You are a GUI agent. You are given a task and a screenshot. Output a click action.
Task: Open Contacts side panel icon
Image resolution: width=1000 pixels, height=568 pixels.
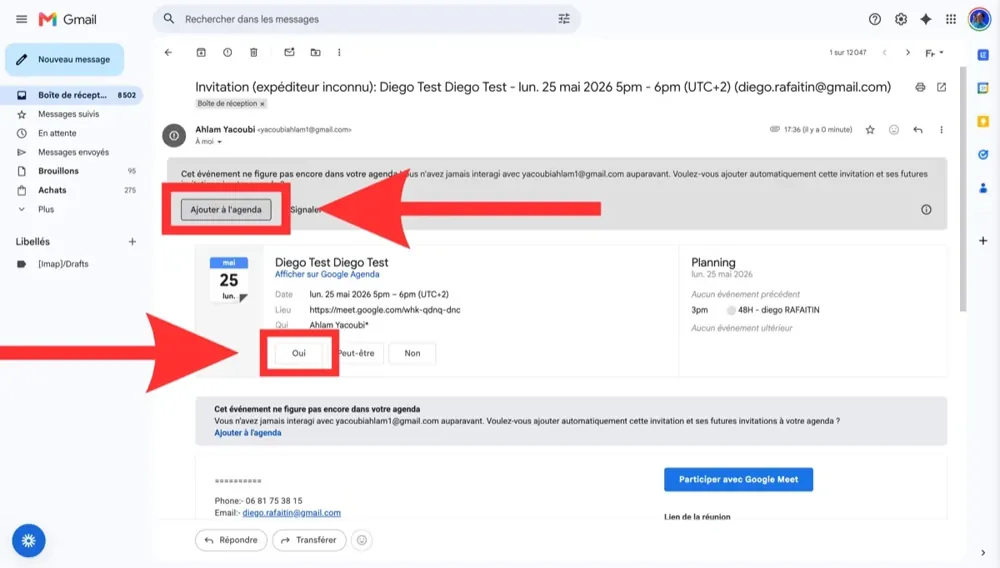(x=983, y=188)
